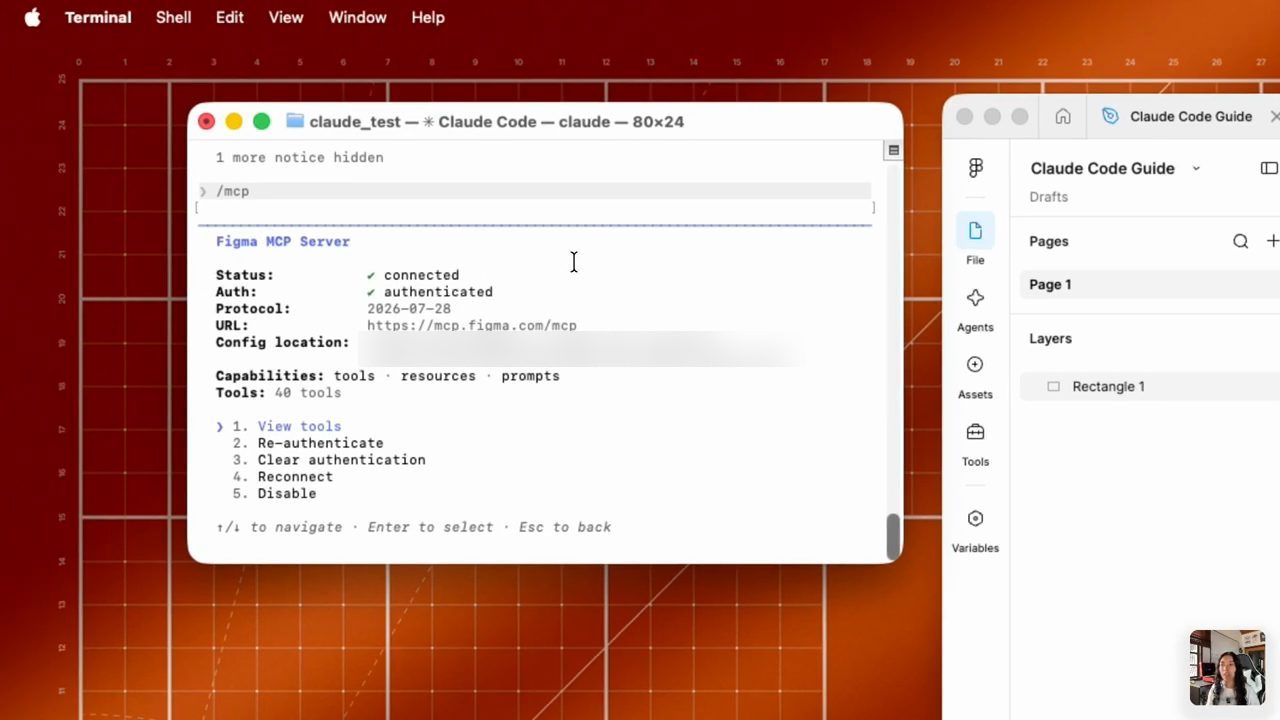Screen dimensions: 1280x720
Task: Open Figma home icon
Action: [1063, 116]
